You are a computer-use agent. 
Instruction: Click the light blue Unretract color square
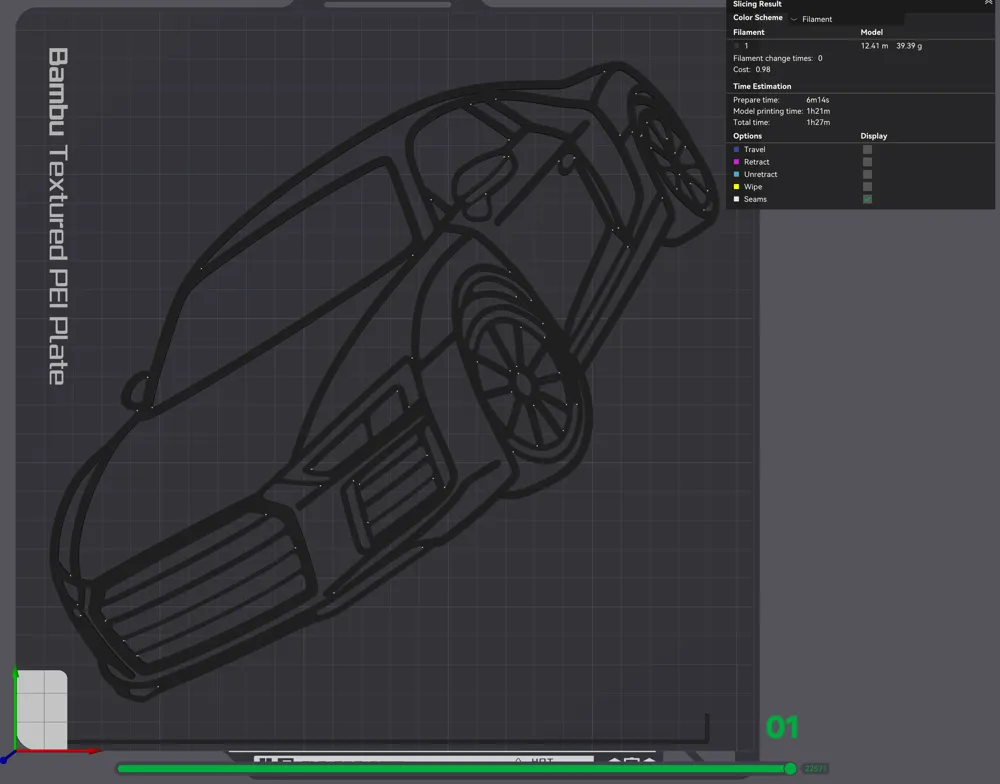(x=737, y=174)
